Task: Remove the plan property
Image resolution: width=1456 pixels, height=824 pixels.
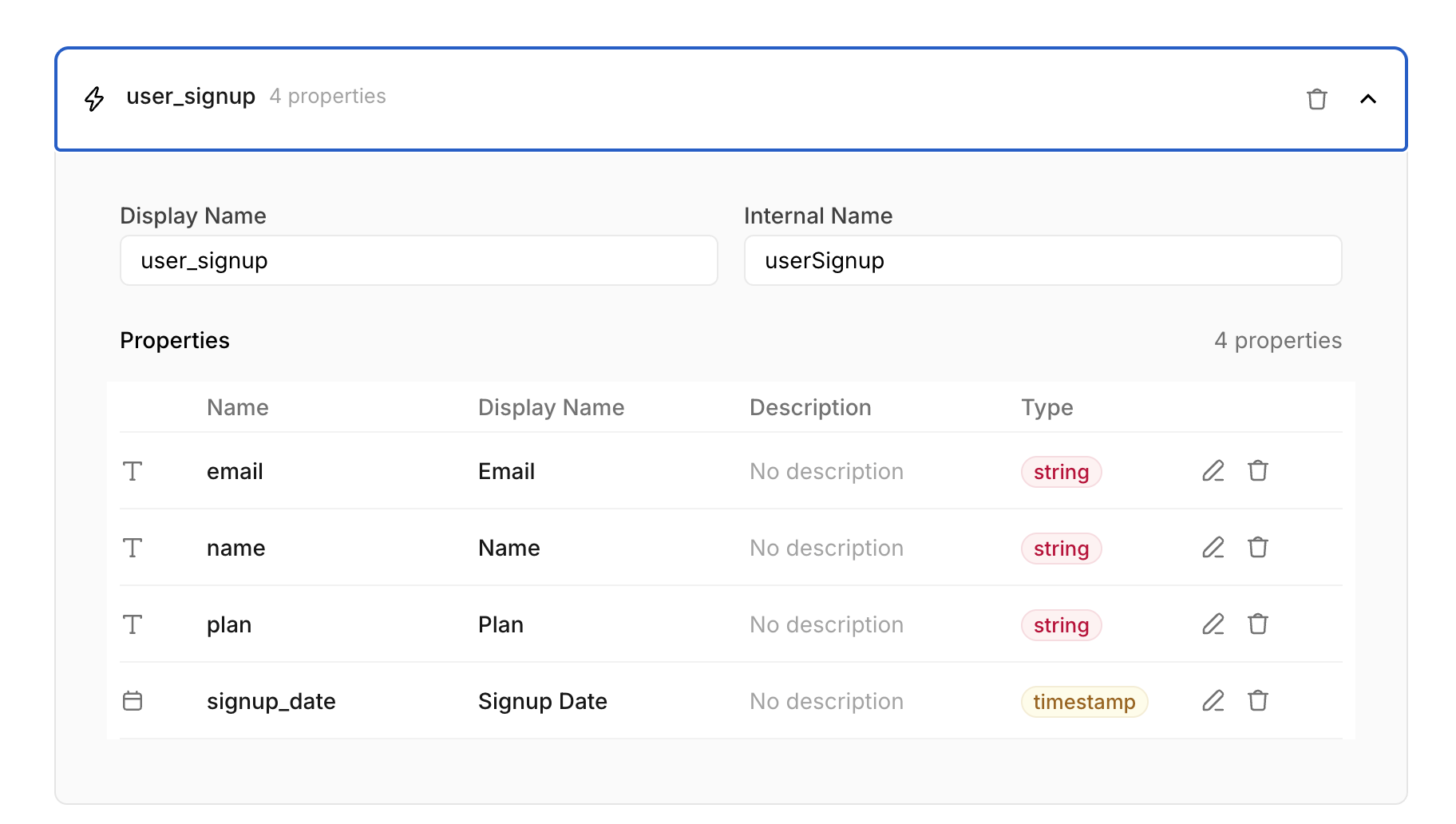Action: [1257, 624]
